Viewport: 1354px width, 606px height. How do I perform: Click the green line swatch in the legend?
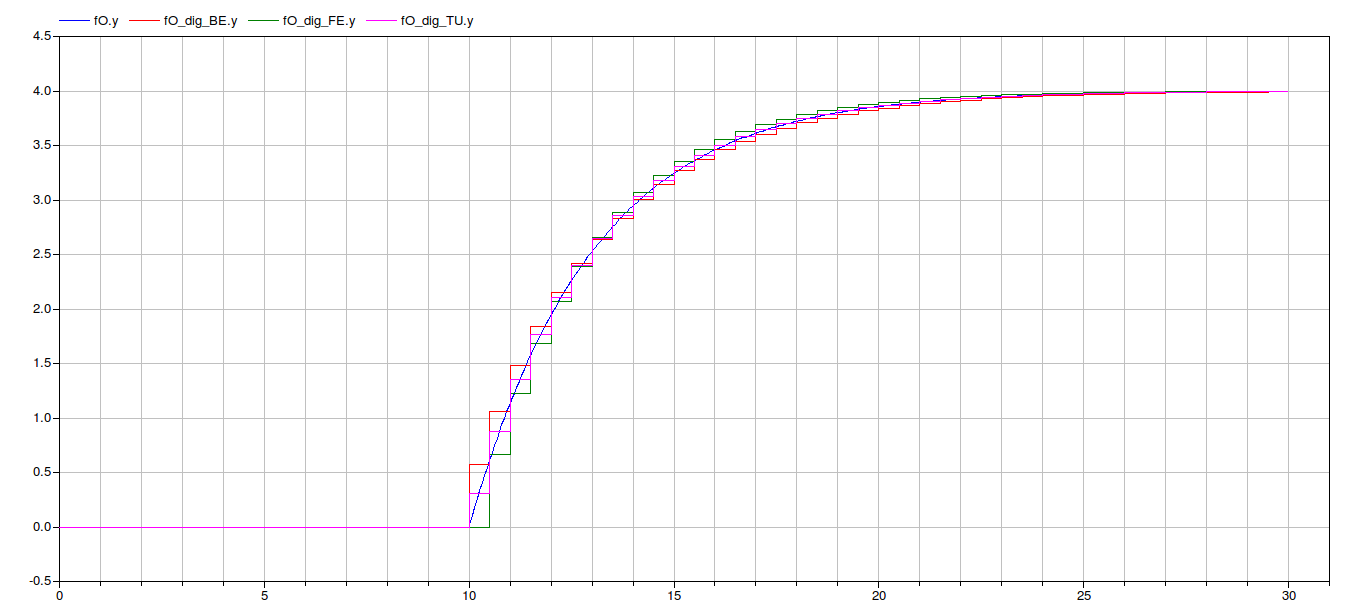263,21
